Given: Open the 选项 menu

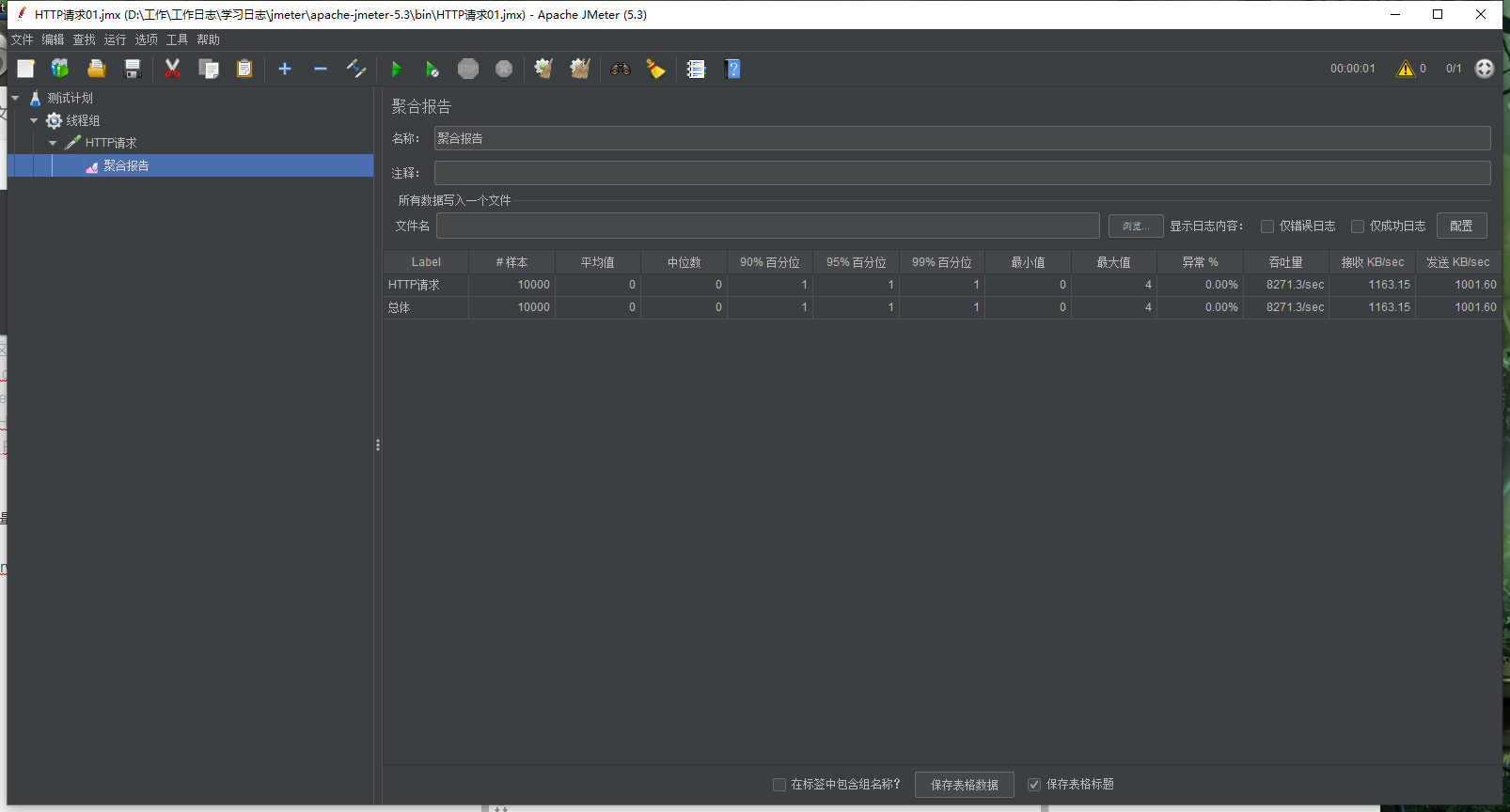Looking at the screenshot, I should tap(146, 39).
